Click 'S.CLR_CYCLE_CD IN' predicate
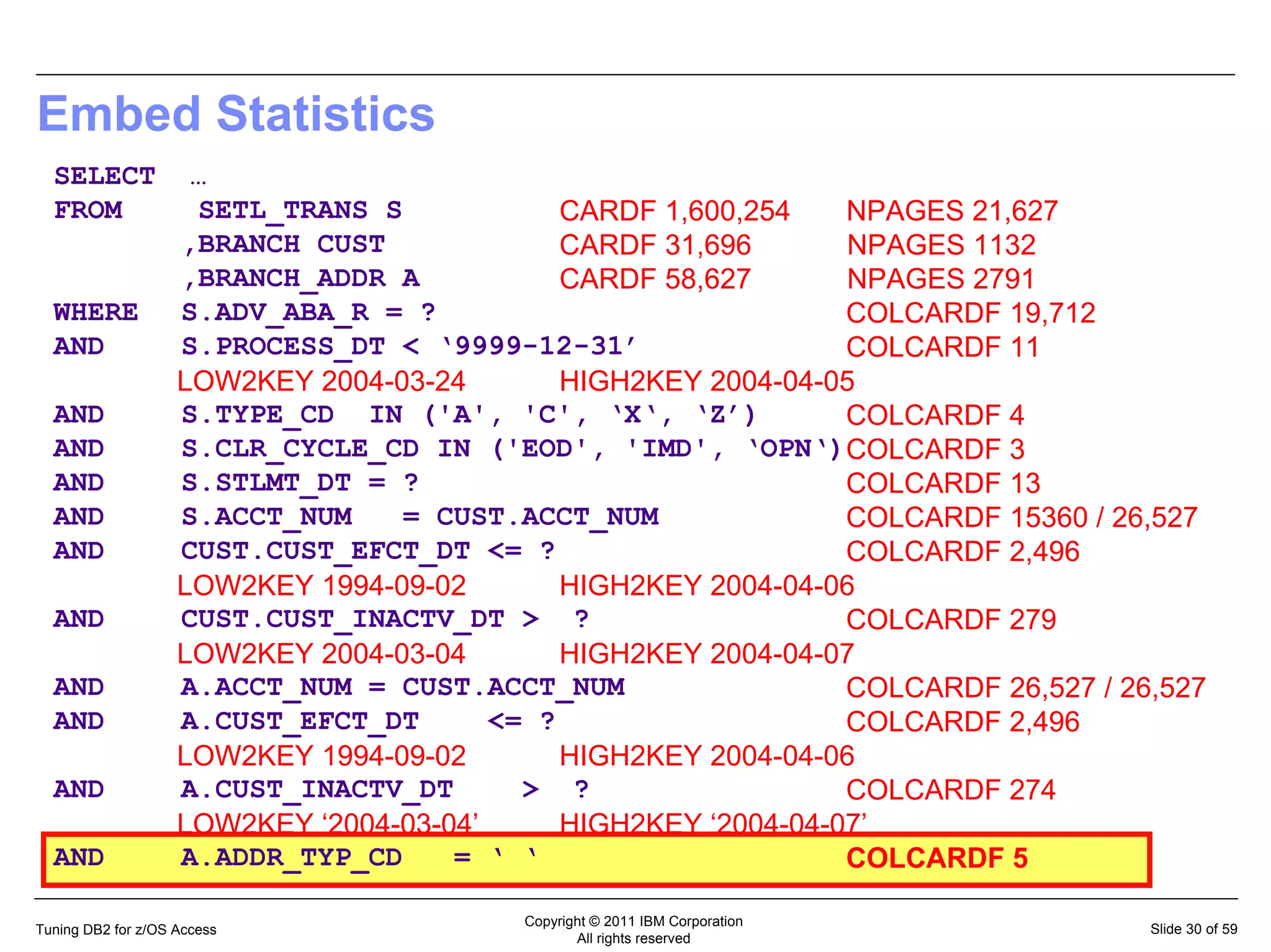 [511, 449]
